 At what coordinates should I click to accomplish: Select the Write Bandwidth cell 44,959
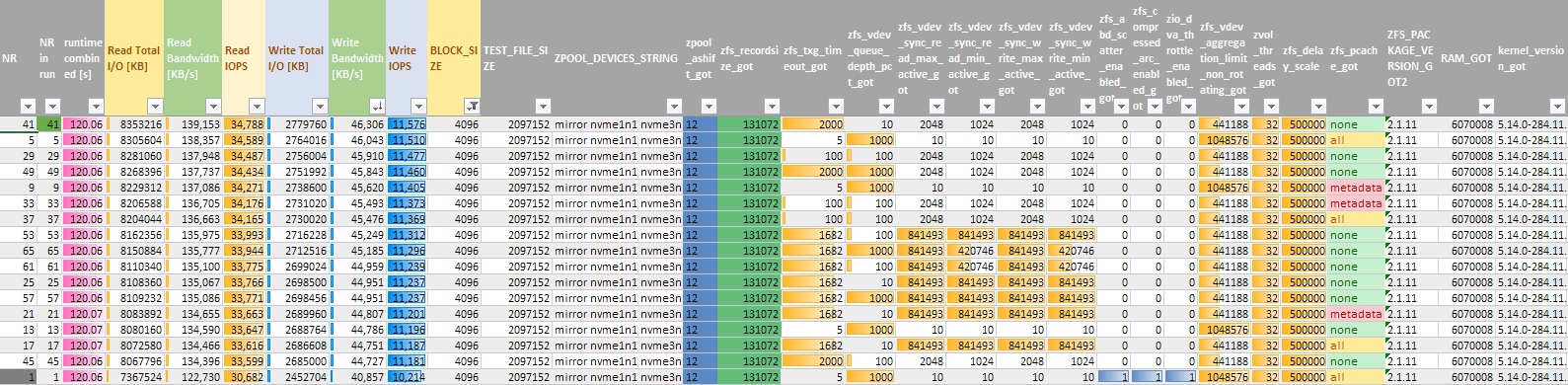coord(357,267)
